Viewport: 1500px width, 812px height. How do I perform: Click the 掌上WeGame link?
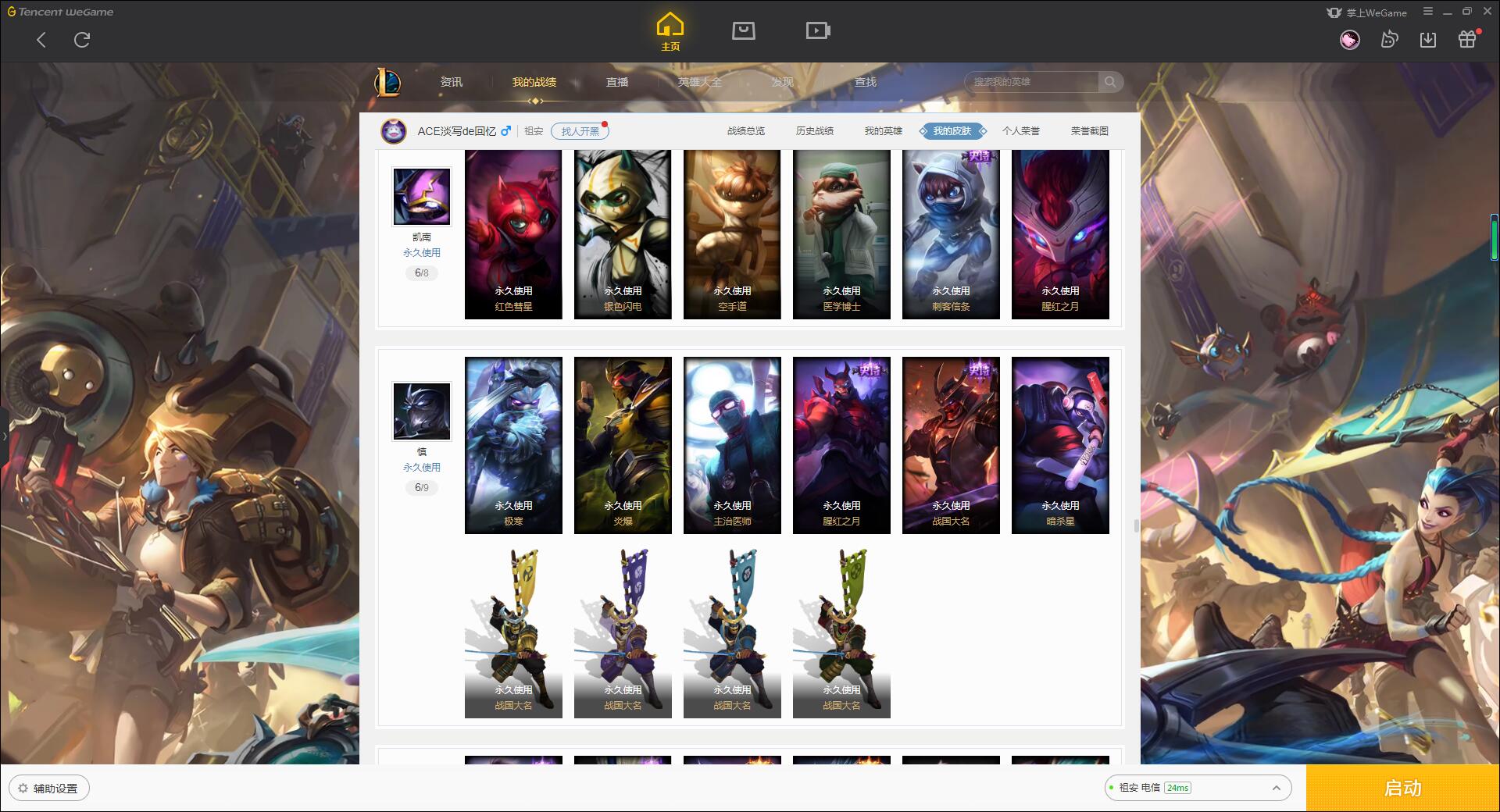[1367, 12]
